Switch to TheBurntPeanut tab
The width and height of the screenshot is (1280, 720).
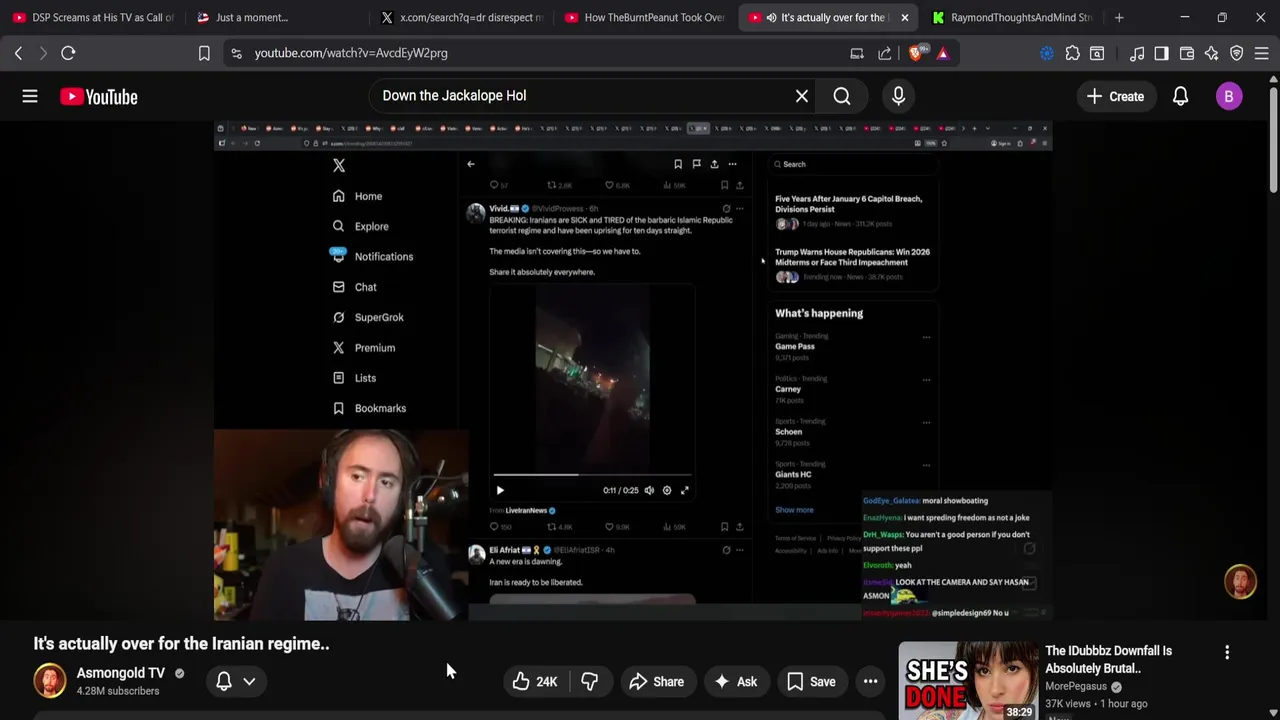(645, 17)
